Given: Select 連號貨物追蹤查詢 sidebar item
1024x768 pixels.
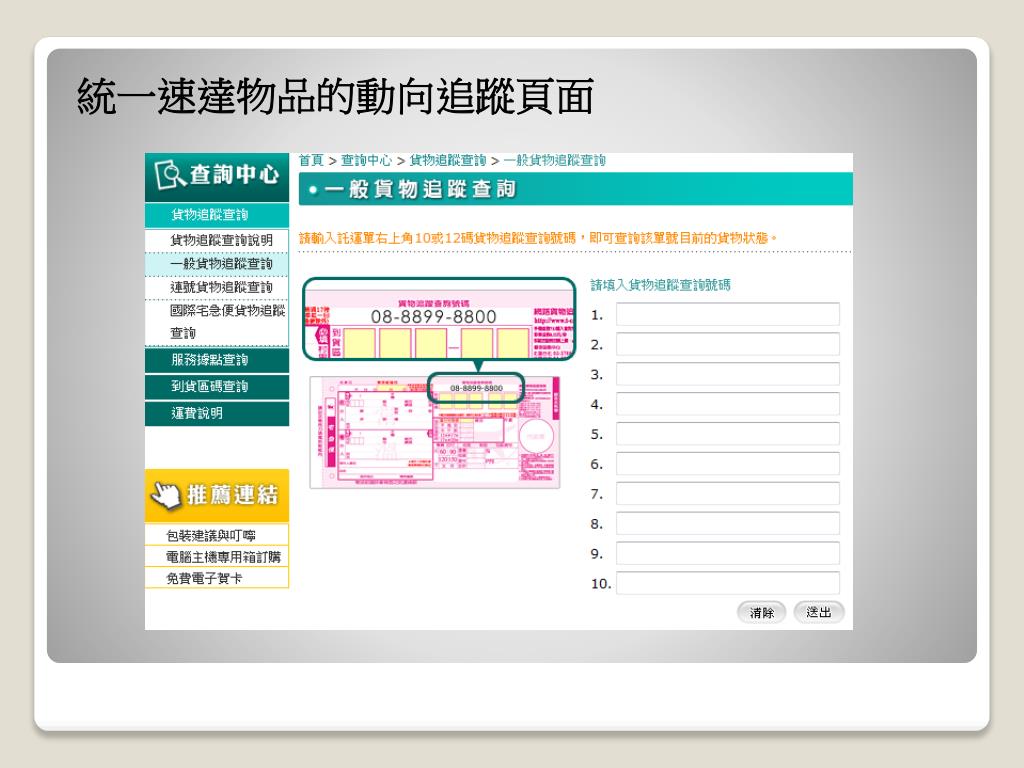Looking at the screenshot, I should pyautogui.click(x=217, y=287).
